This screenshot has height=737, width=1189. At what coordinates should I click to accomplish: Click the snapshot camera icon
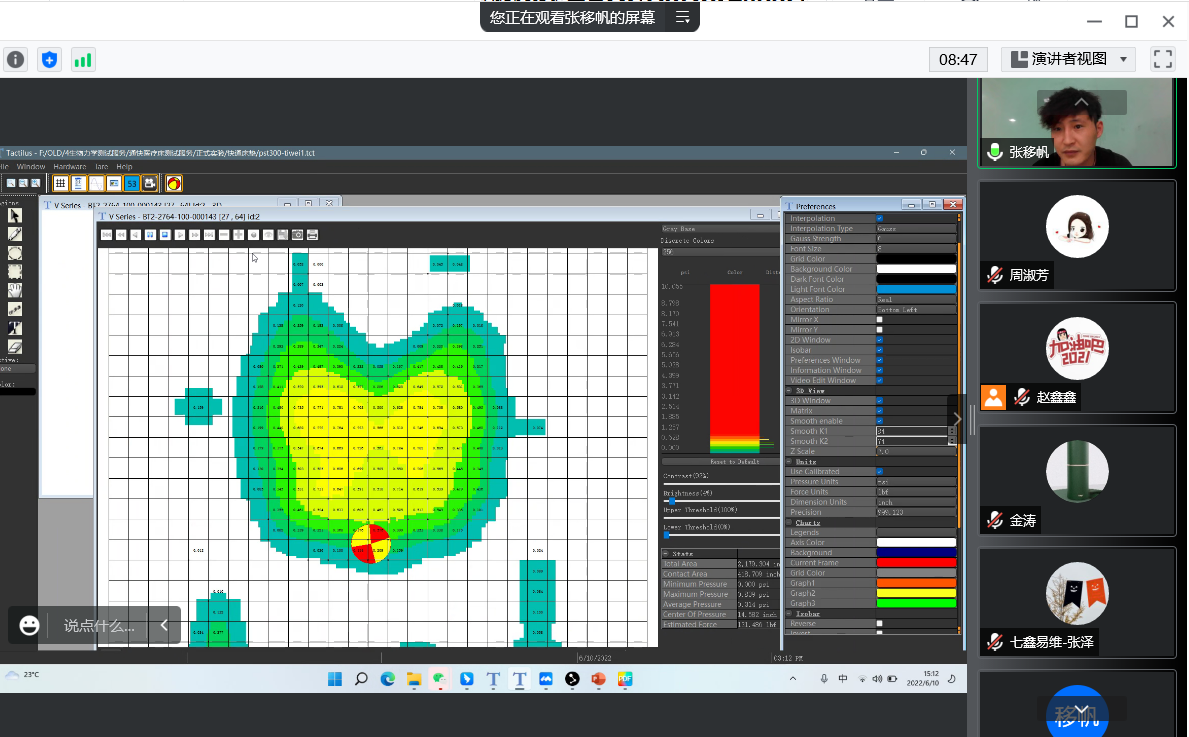[297, 235]
